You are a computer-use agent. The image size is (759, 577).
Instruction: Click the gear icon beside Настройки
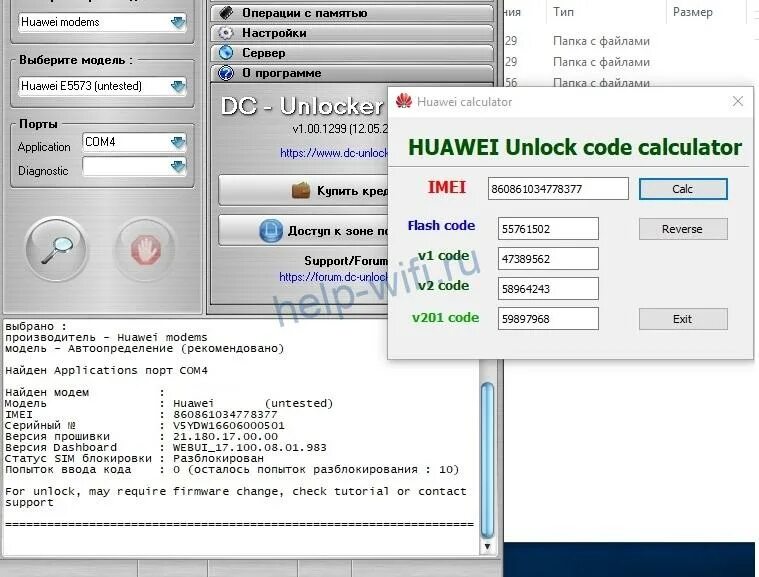click(x=226, y=33)
